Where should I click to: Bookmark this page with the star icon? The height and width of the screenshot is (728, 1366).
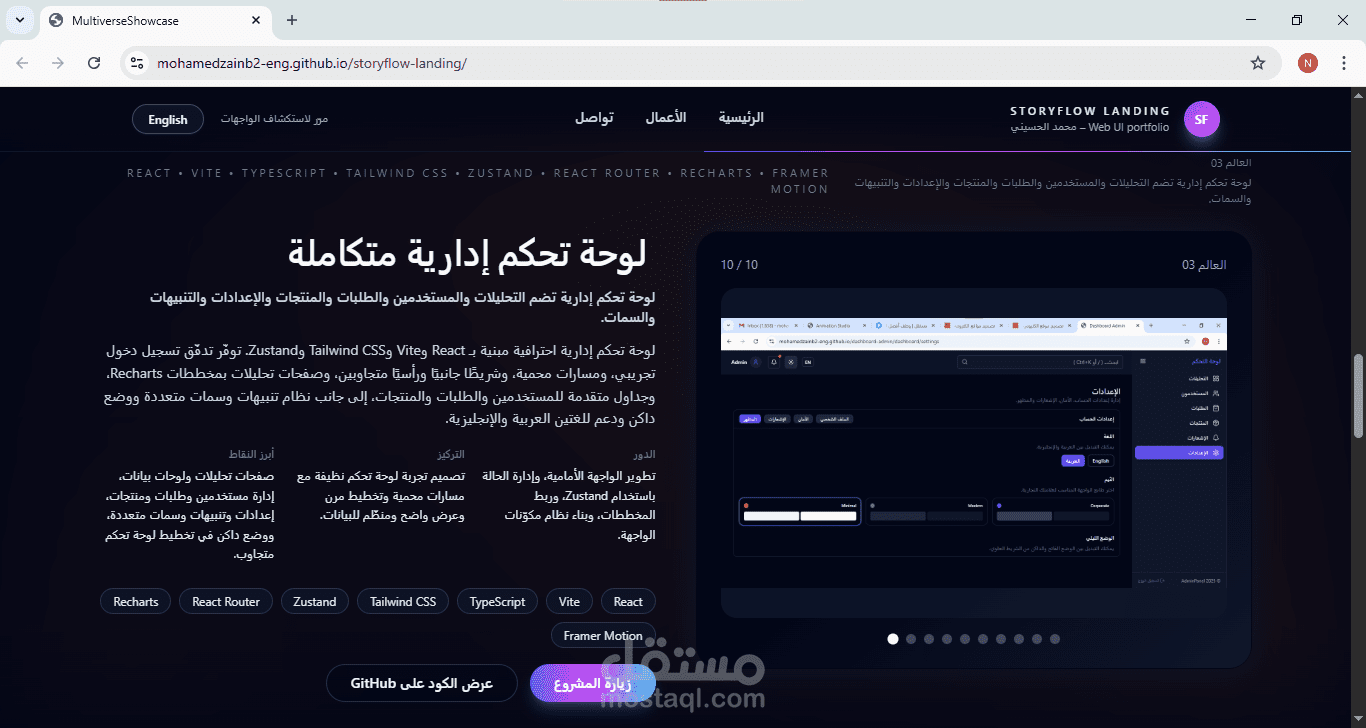1258,63
